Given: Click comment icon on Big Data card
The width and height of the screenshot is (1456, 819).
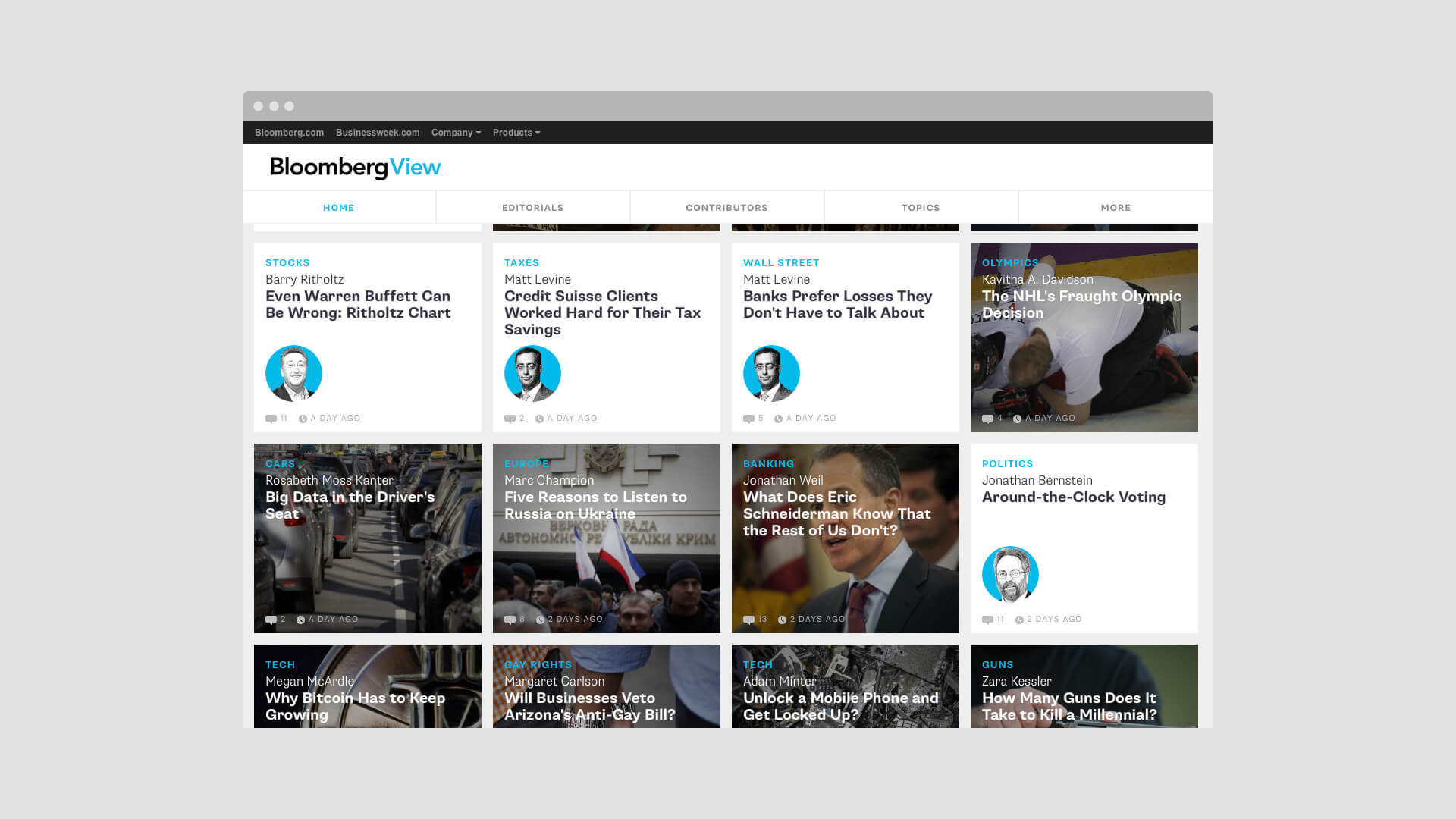Looking at the screenshot, I should pyautogui.click(x=271, y=620).
